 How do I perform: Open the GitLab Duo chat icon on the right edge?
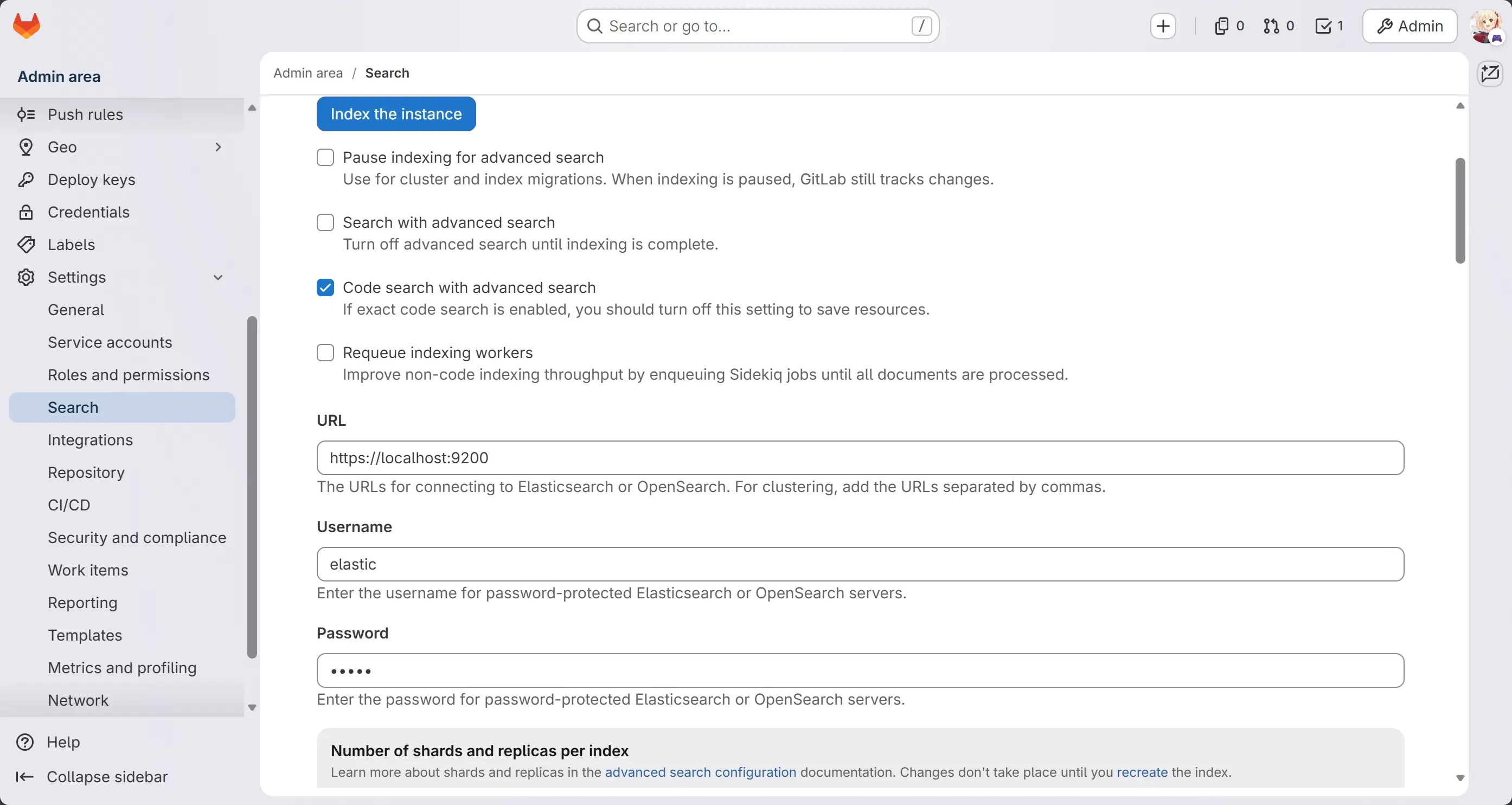pos(1490,74)
